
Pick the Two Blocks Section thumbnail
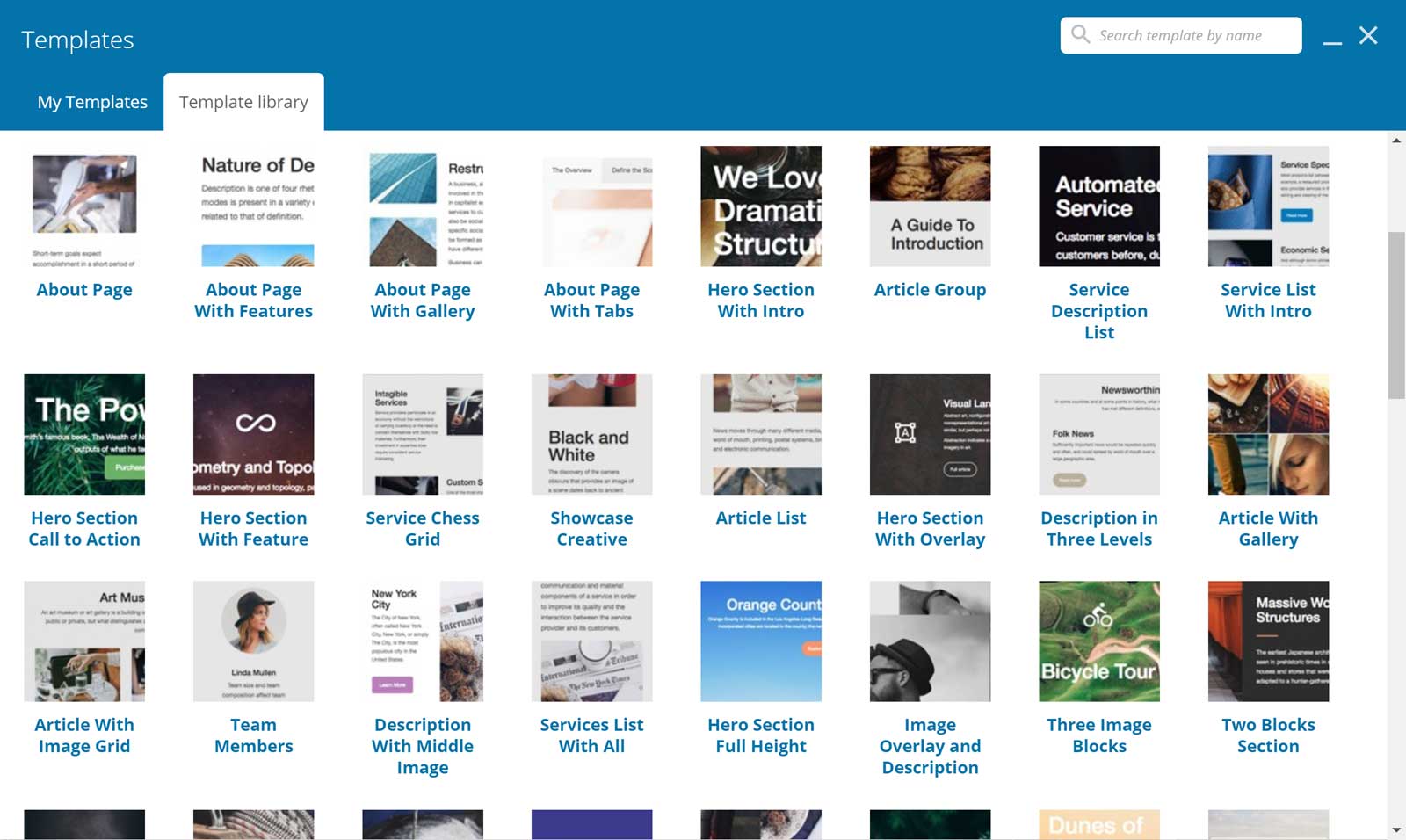point(1269,641)
